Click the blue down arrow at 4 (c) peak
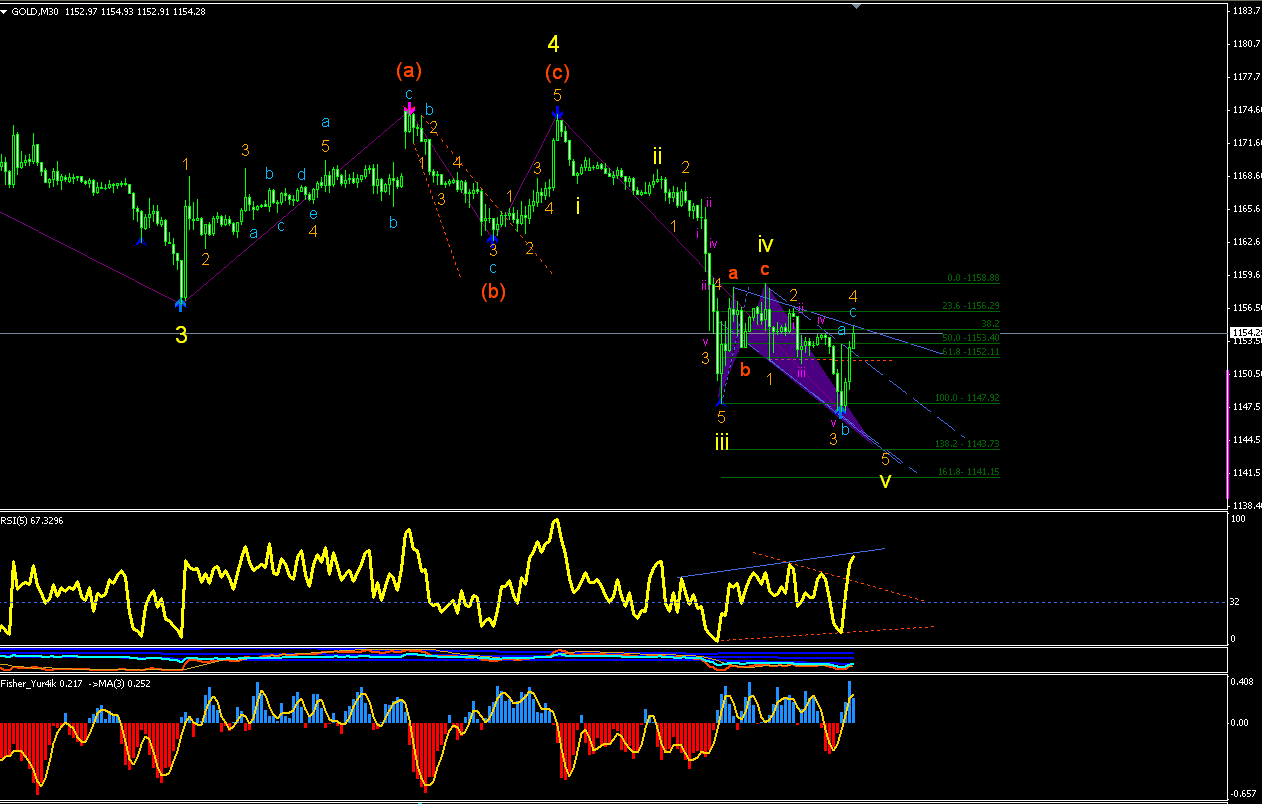This screenshot has height=804, width=1262. [x=557, y=113]
